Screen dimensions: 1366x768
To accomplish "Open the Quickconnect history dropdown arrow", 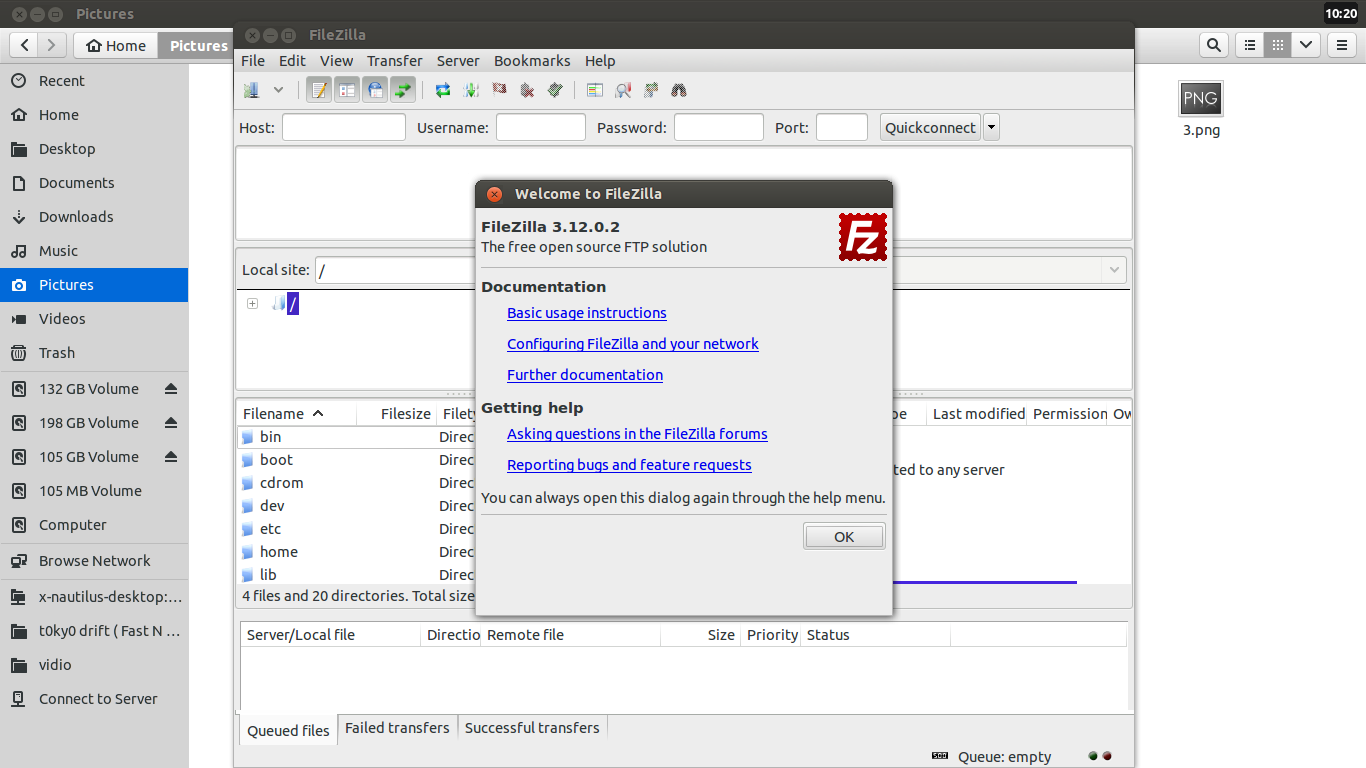I will pyautogui.click(x=991, y=127).
